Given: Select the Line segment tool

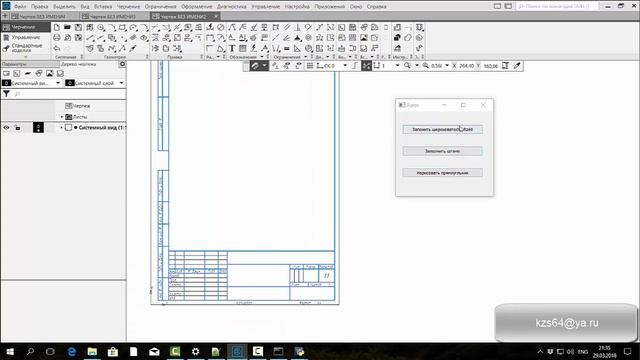Looking at the screenshot, I should point(90,38).
